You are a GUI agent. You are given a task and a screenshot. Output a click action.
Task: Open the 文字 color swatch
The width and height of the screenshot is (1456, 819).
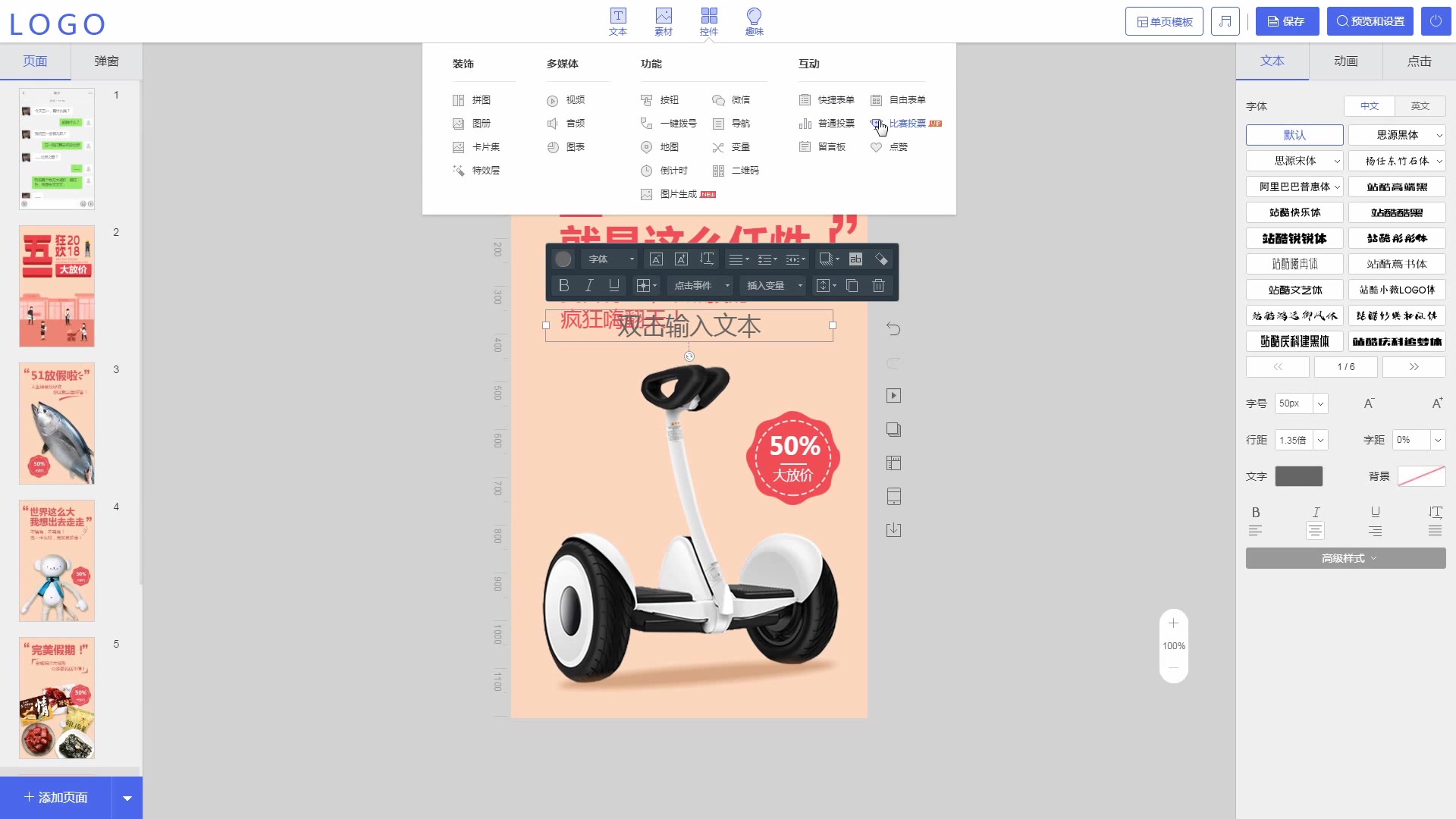(1298, 476)
